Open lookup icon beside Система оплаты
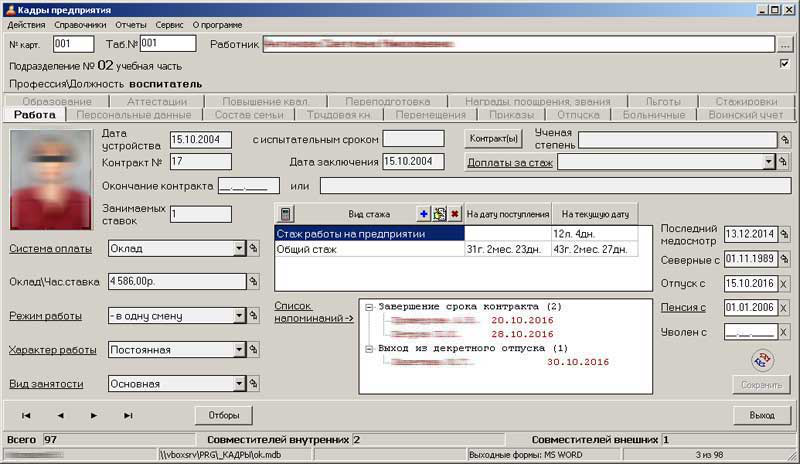The width and height of the screenshot is (800, 464). pyautogui.click(x=253, y=248)
